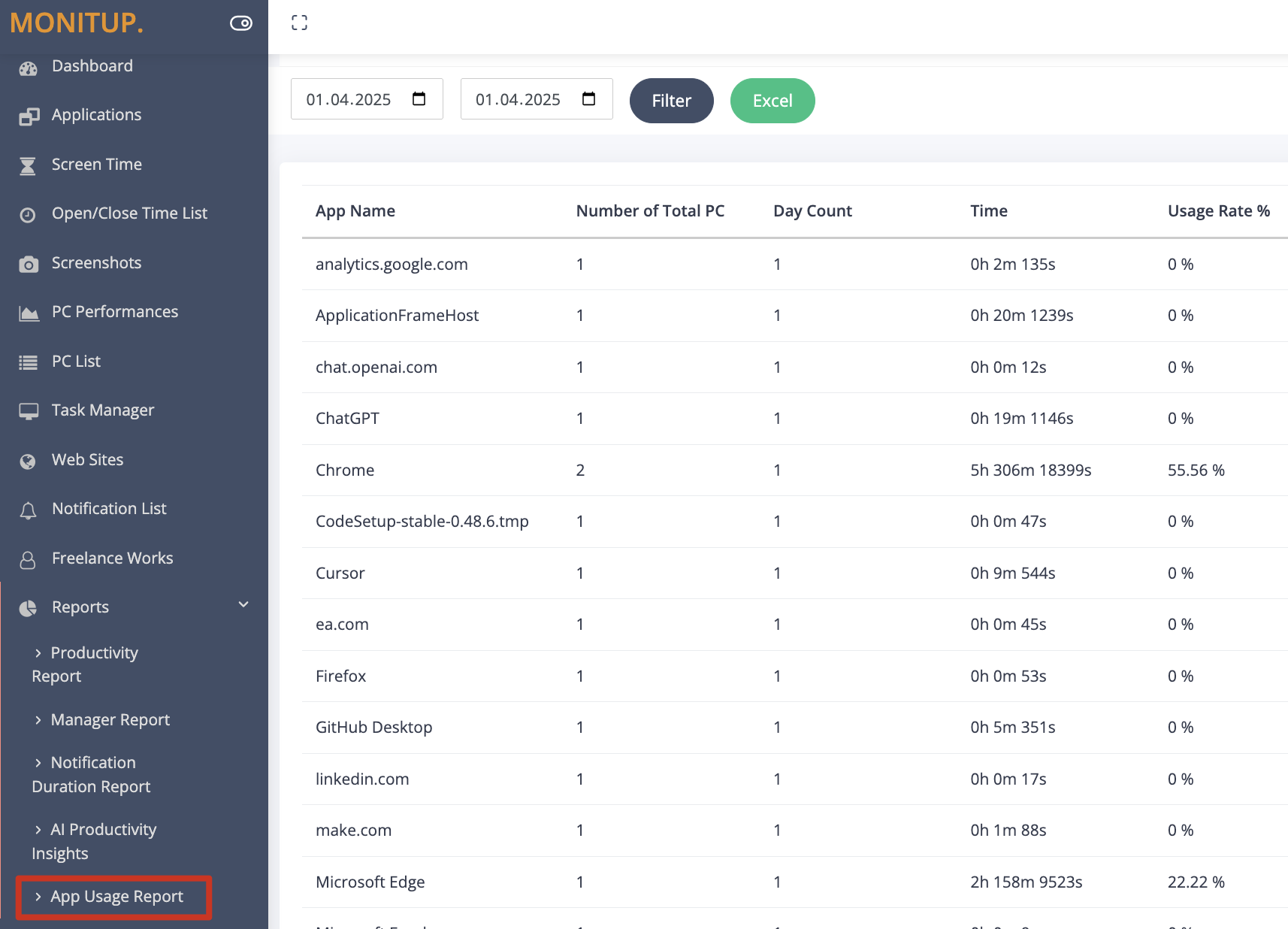Click the Screenshots camera icon
This screenshot has height=929, width=1288.
pos(29,265)
